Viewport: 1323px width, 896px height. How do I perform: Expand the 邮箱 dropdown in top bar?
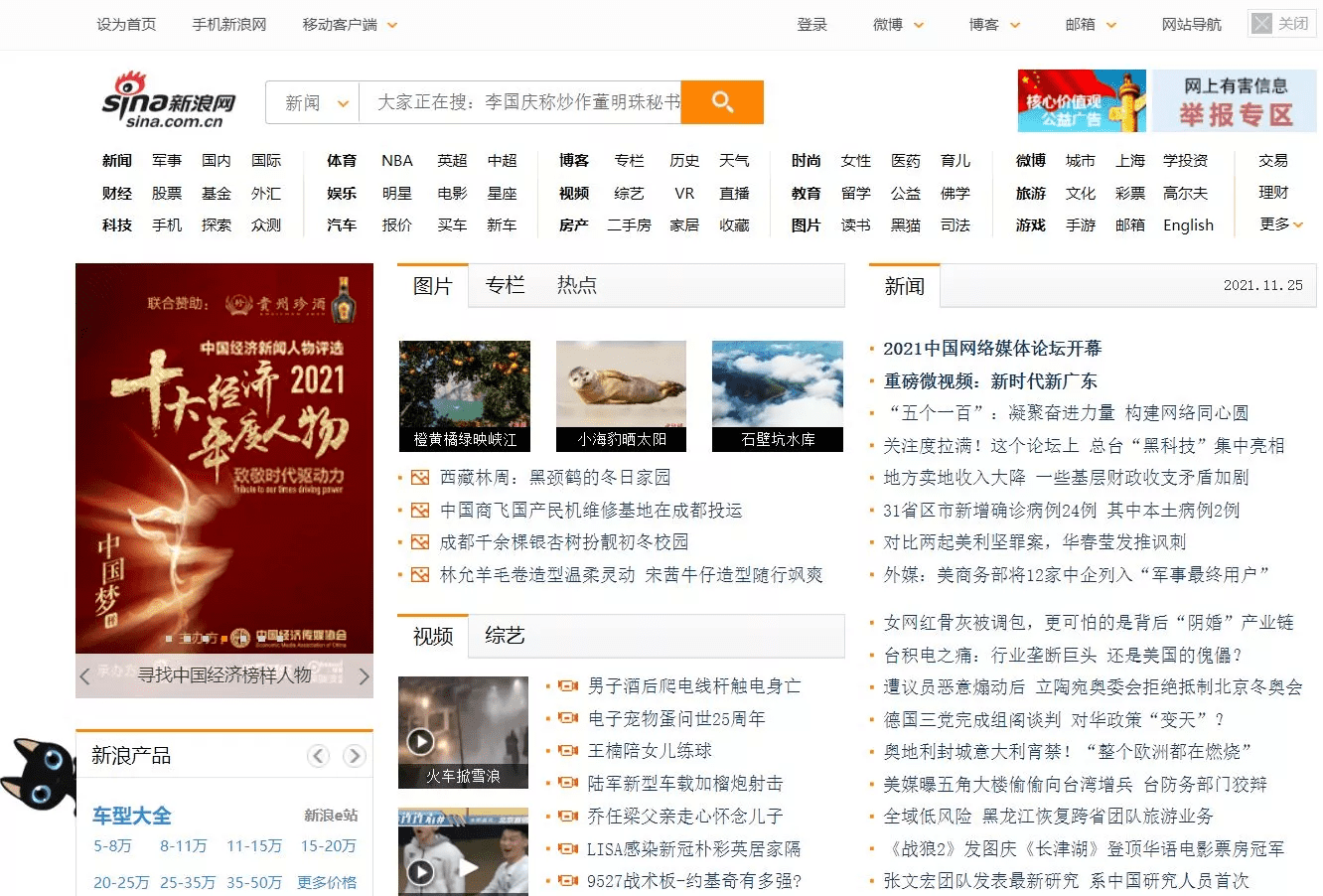click(1111, 25)
